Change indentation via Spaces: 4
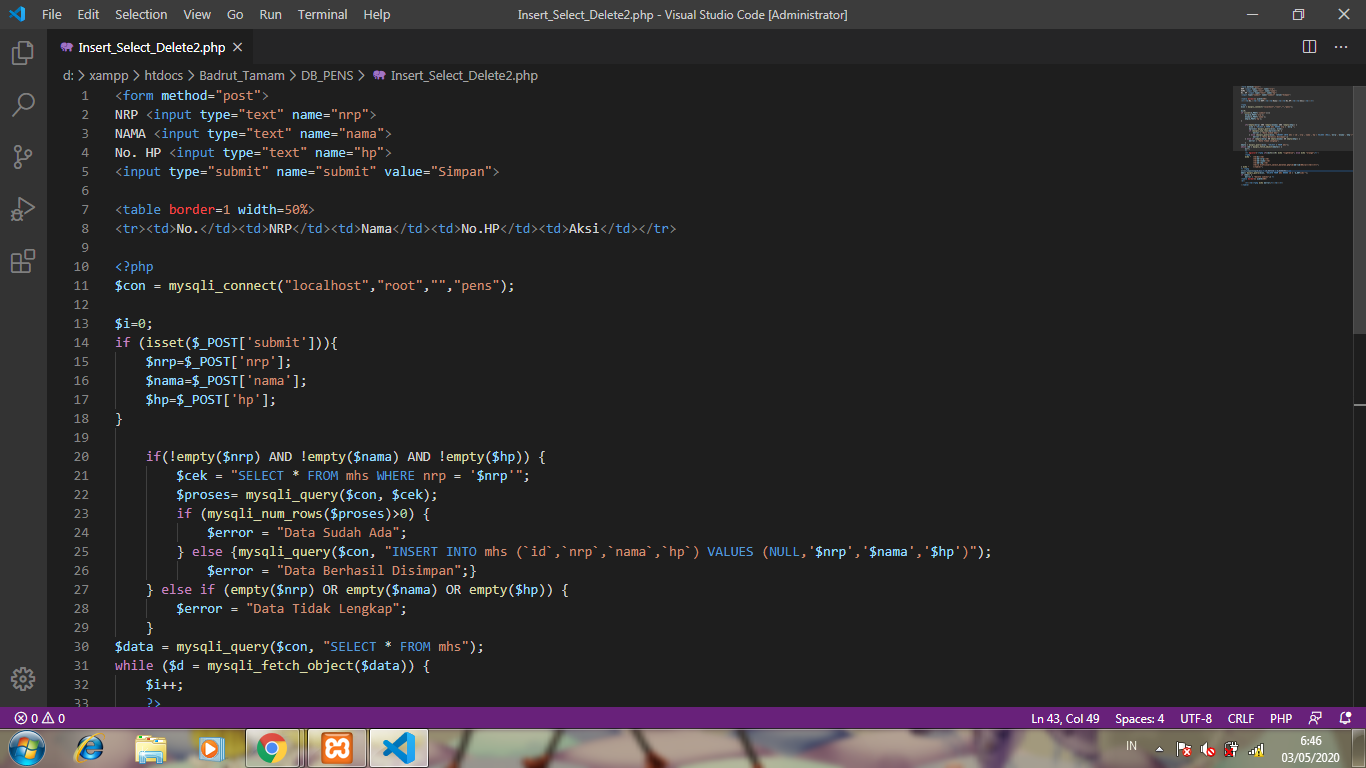The width and height of the screenshot is (1366, 768). tap(1140, 718)
